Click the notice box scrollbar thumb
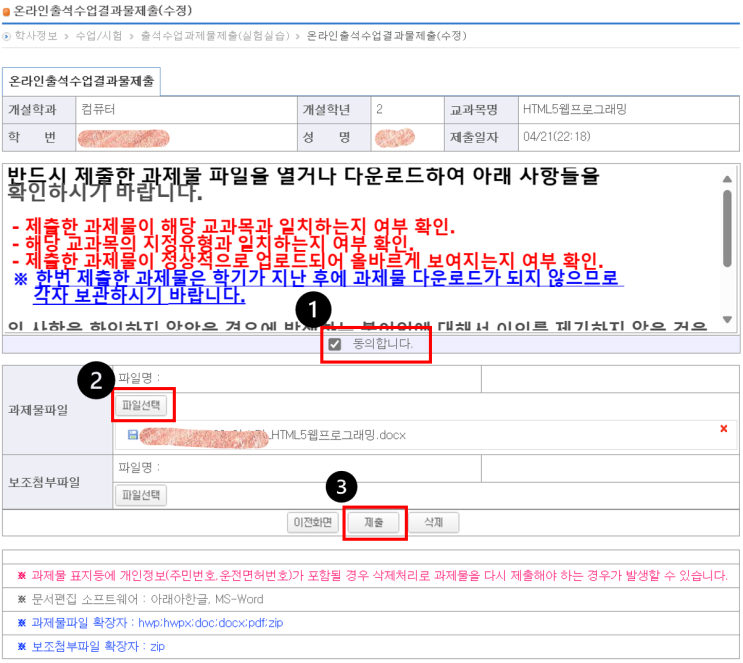This screenshot has height=663, width=743. point(727,228)
